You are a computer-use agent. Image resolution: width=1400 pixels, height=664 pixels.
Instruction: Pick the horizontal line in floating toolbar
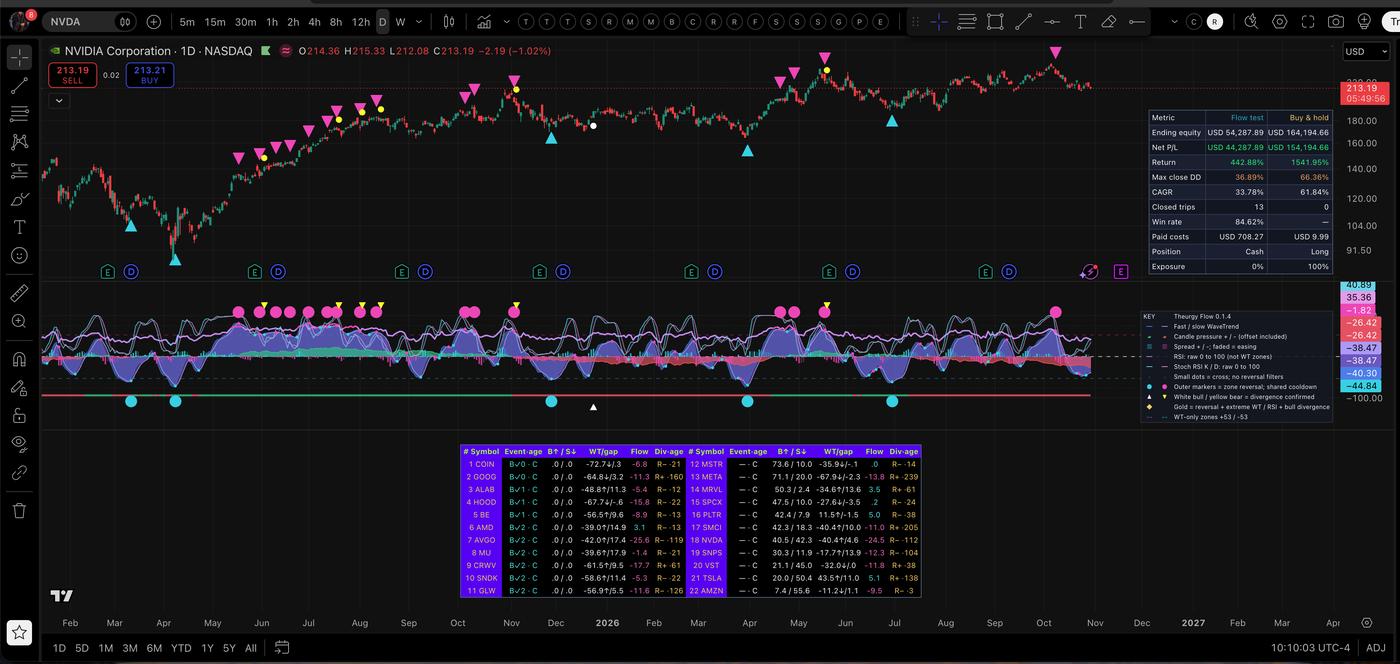click(x=1052, y=21)
